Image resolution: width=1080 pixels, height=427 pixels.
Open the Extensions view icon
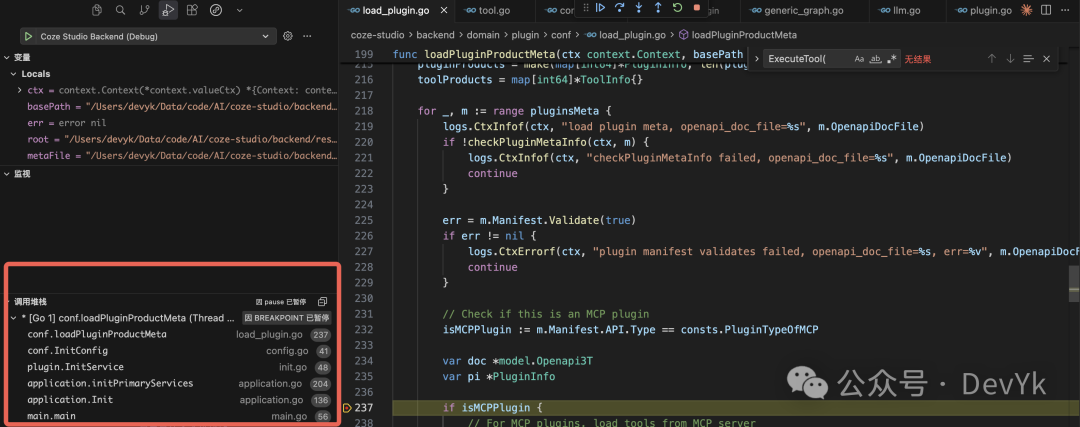[192, 10]
